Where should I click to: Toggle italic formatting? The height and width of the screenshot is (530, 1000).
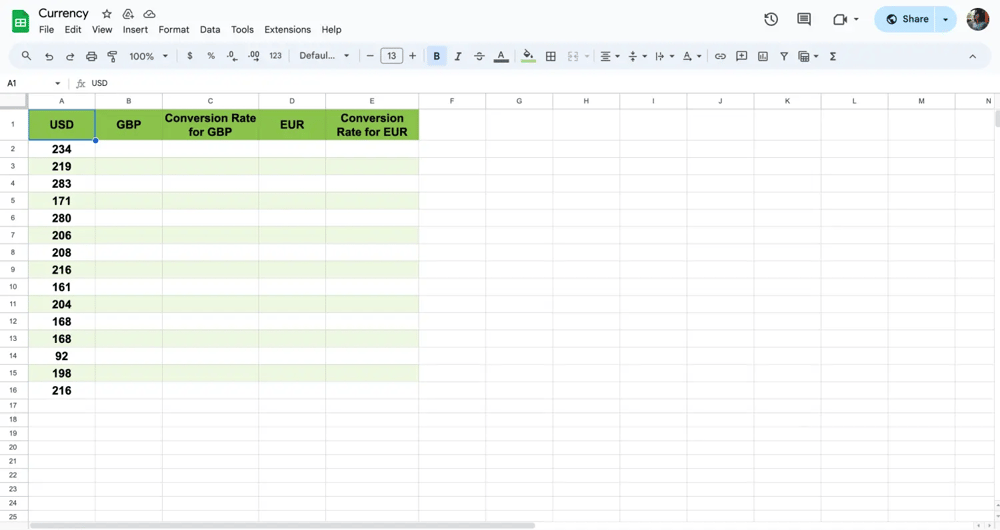pos(458,57)
